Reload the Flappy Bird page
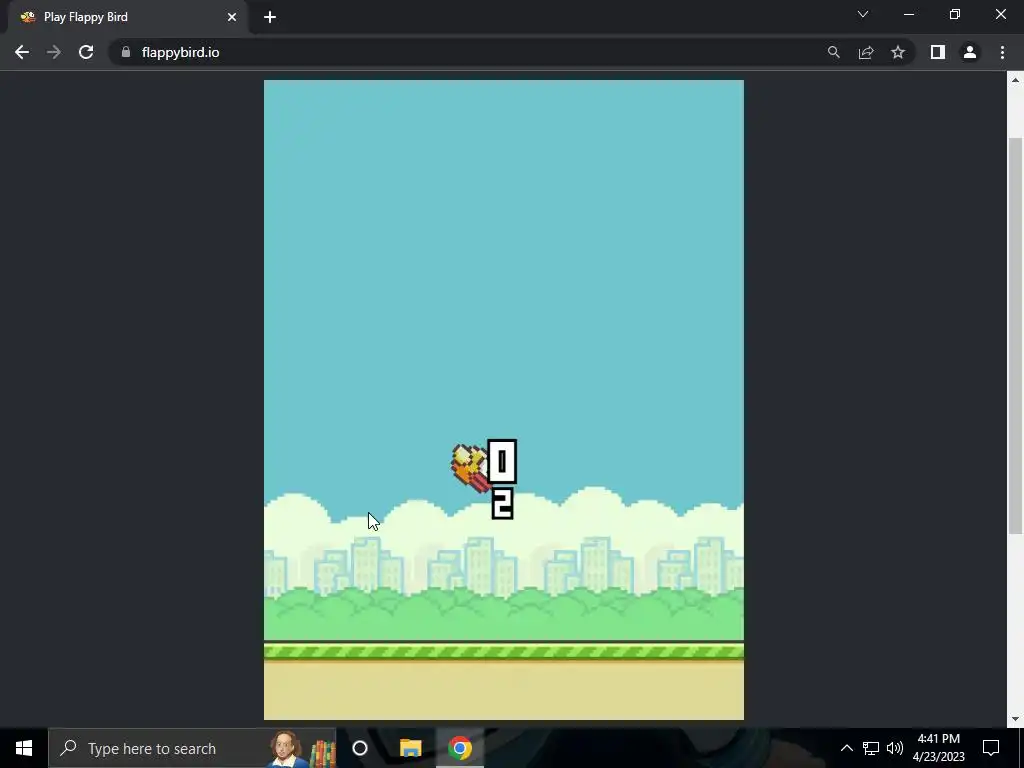 point(86,52)
